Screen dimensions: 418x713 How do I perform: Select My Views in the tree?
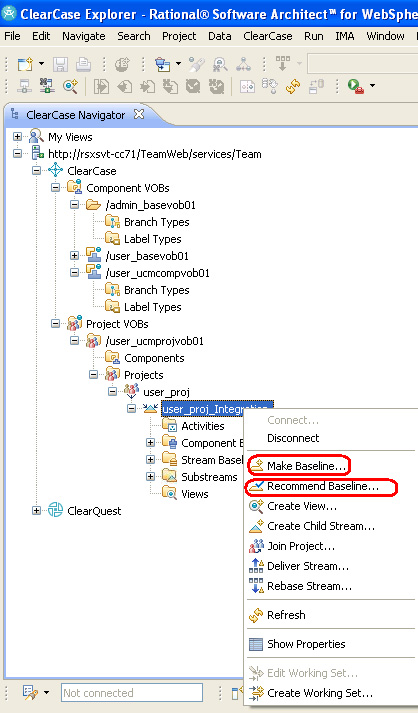[70, 137]
